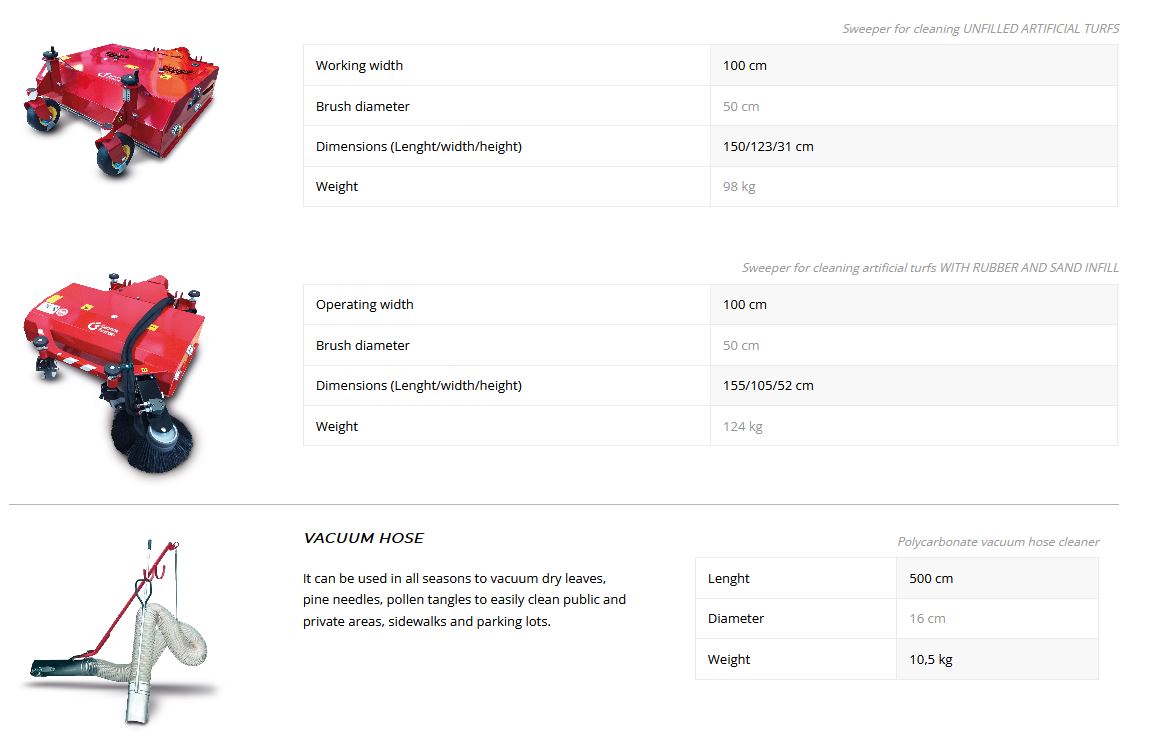Select the Working width row label
Viewport: 1164px width, 735px height.
[359, 66]
